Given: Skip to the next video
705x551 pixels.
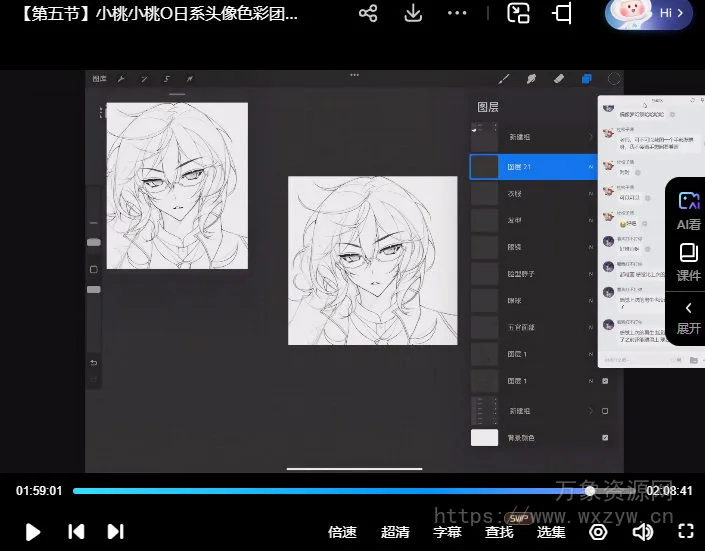Looking at the screenshot, I should [x=115, y=532].
